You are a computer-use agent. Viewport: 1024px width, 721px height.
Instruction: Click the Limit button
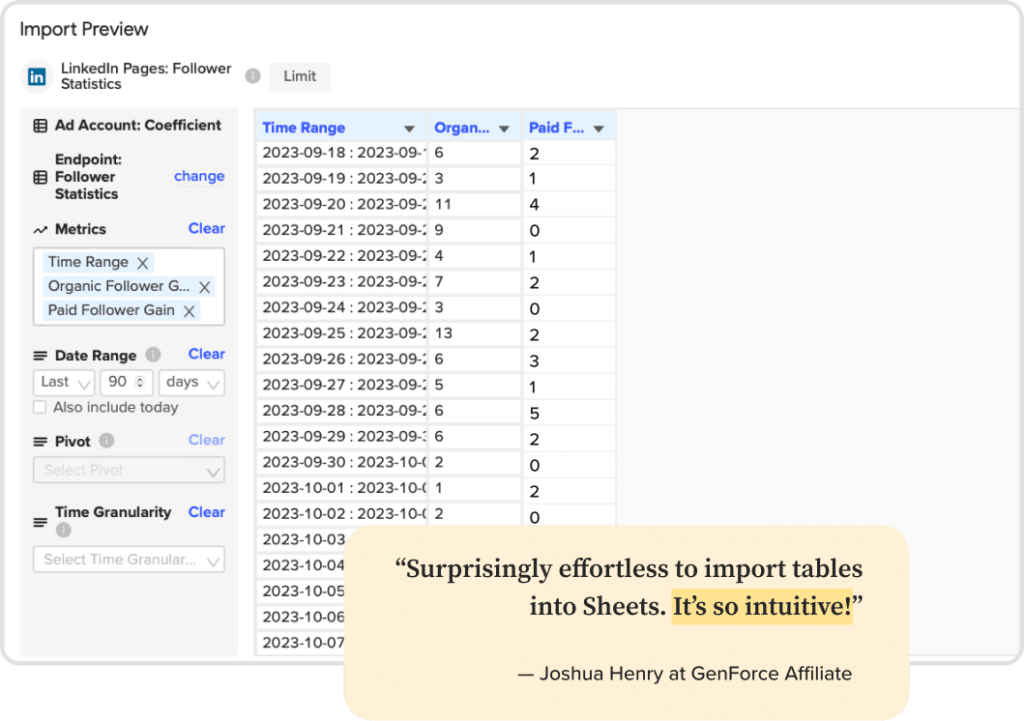pos(300,76)
